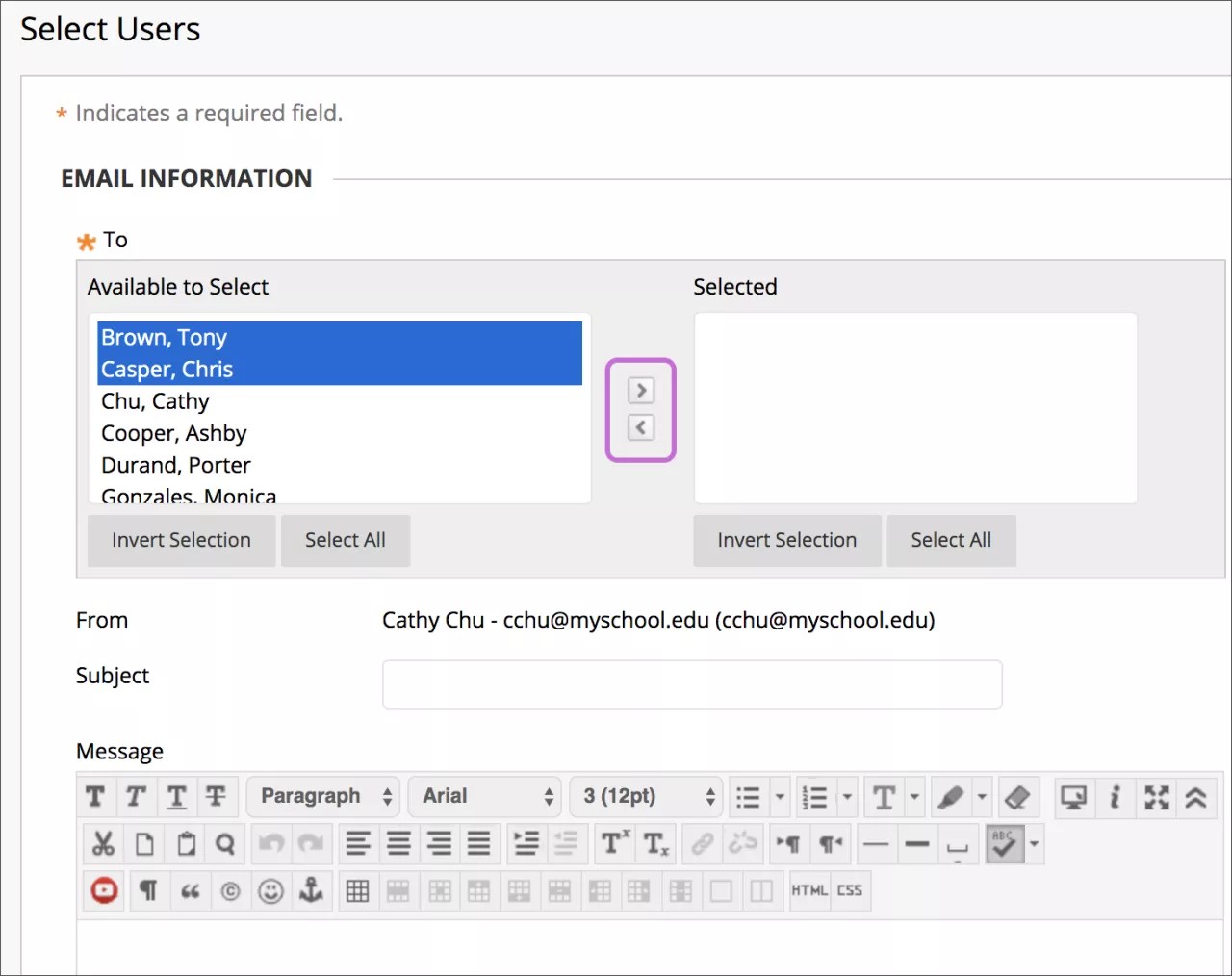Open the 3 (12pt) font size dropdown
This screenshot has width=1232, height=976.
click(x=646, y=796)
